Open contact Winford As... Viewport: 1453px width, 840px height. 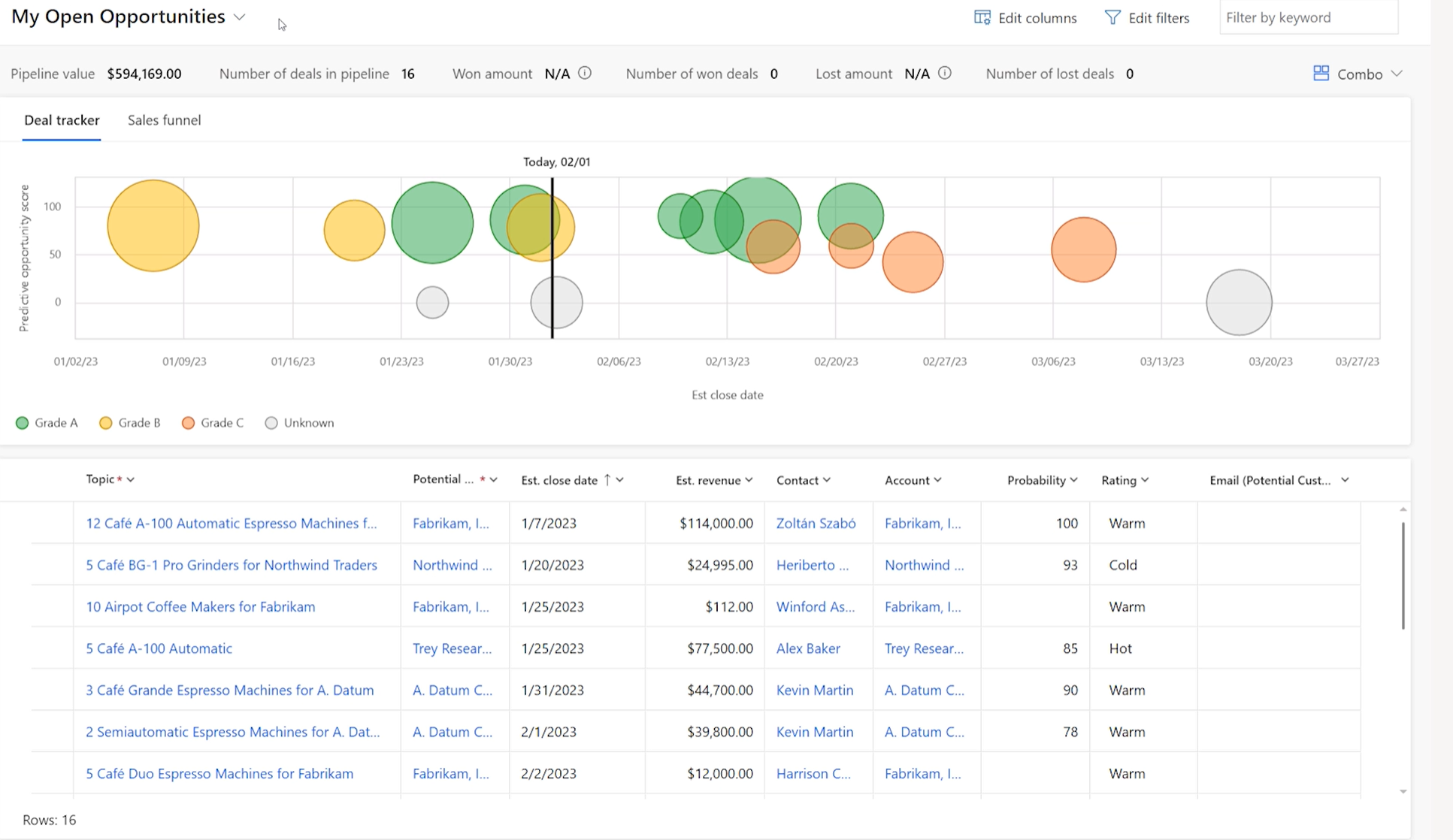(816, 606)
